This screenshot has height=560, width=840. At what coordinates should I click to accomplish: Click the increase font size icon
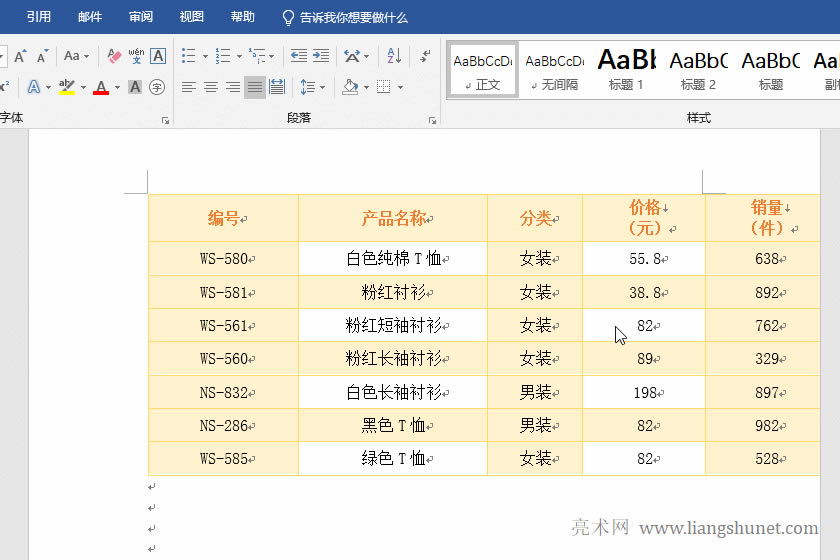[x=20, y=56]
